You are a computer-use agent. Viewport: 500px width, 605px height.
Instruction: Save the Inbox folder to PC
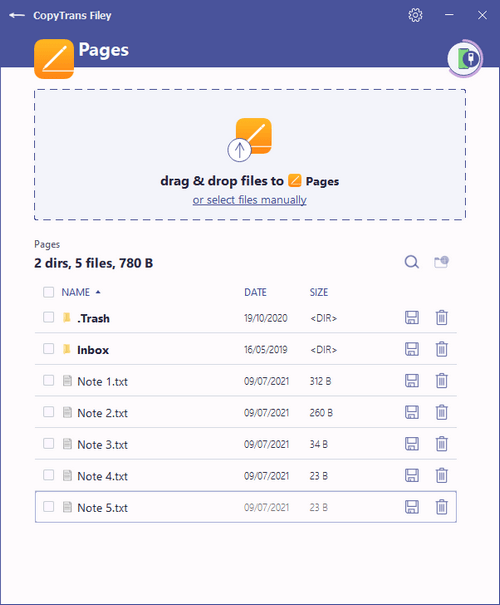tap(412, 349)
